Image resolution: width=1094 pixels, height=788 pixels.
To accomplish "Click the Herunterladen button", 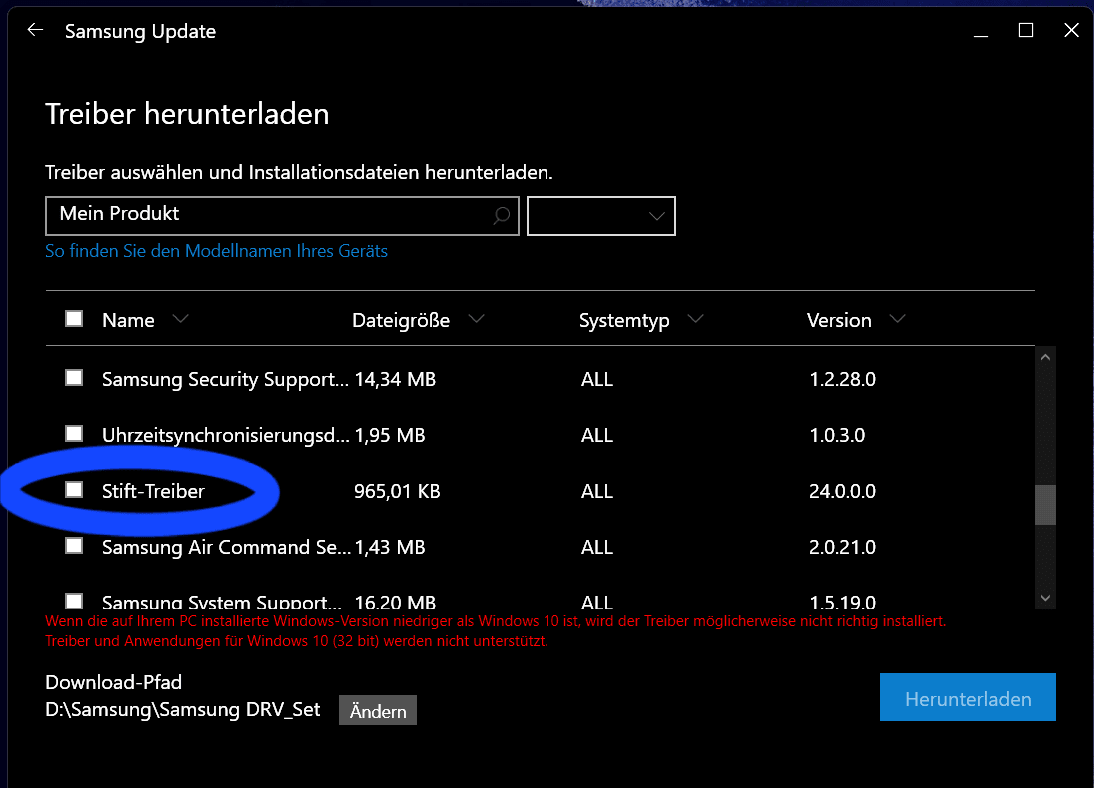I will [968, 697].
